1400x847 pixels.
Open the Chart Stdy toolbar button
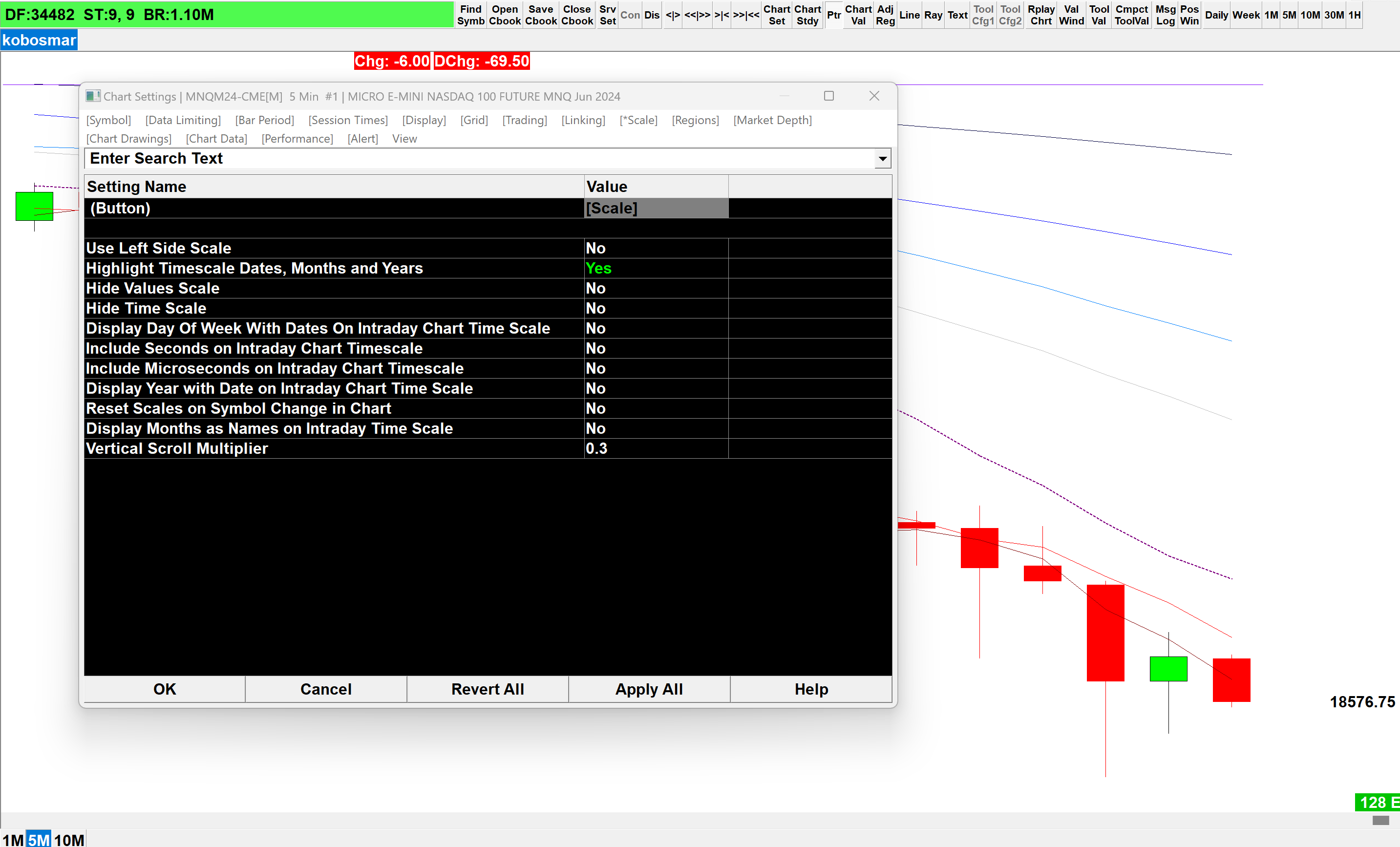[x=807, y=15]
